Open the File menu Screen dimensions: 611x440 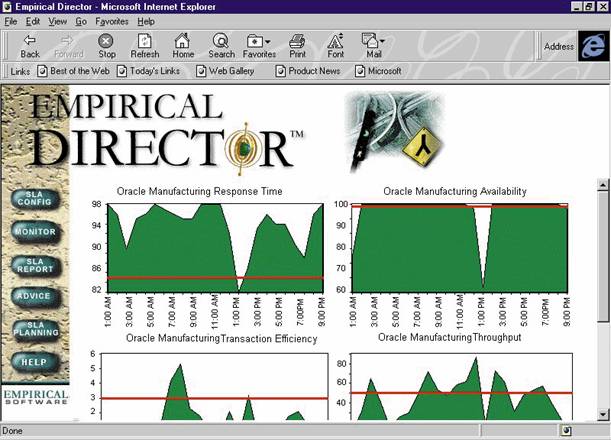coord(11,22)
